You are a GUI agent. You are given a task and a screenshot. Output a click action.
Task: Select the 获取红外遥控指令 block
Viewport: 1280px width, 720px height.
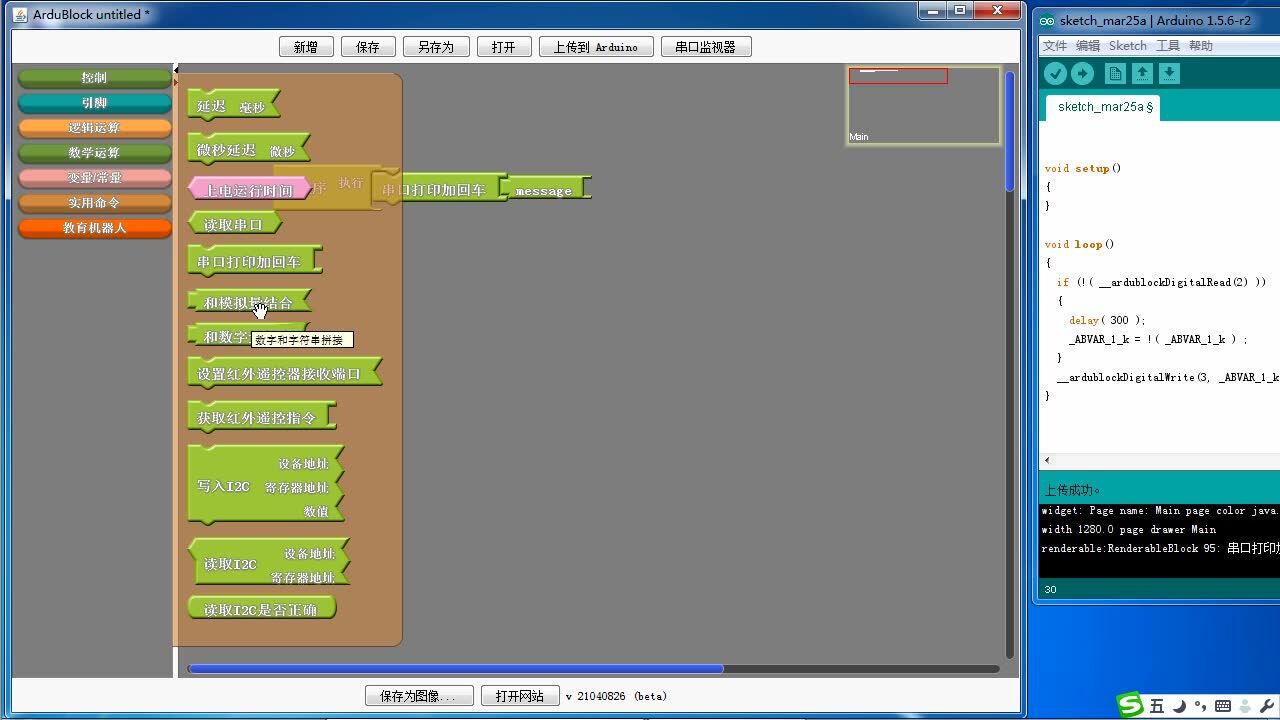[x=262, y=418]
